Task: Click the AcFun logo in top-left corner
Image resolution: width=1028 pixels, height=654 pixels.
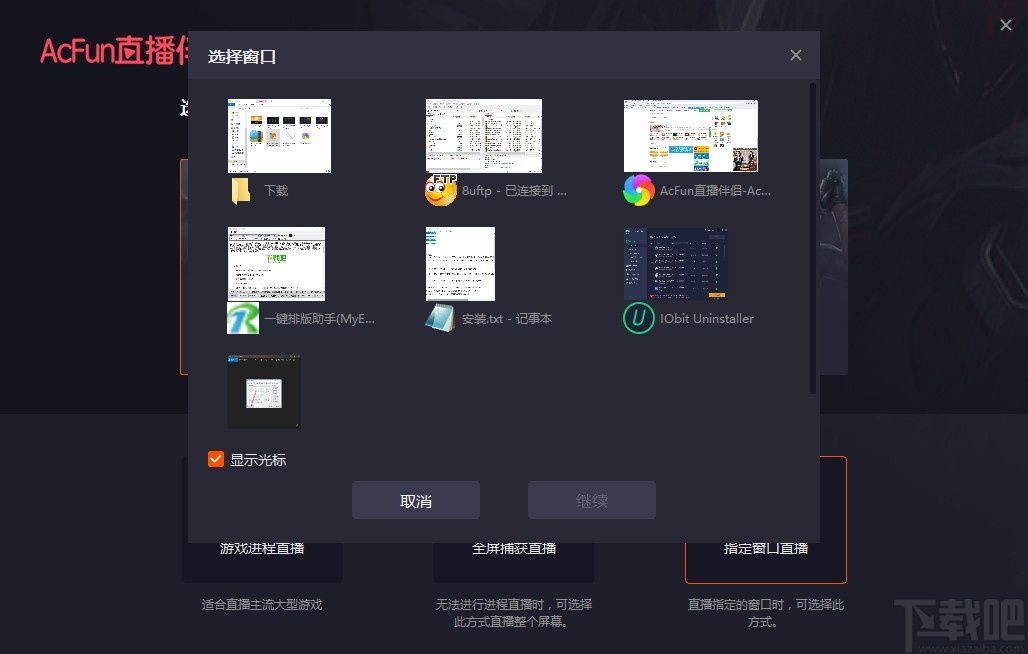Action: 100,50
